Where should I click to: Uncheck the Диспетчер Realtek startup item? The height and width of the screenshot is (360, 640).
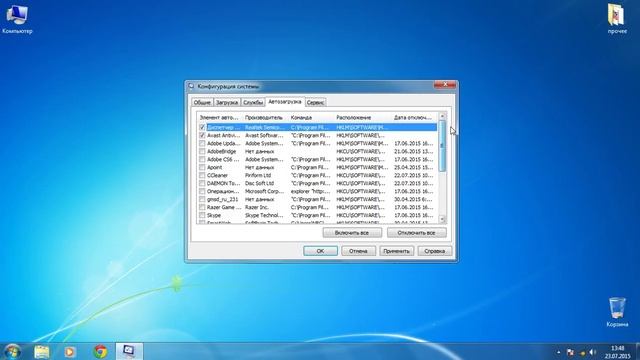coord(202,127)
